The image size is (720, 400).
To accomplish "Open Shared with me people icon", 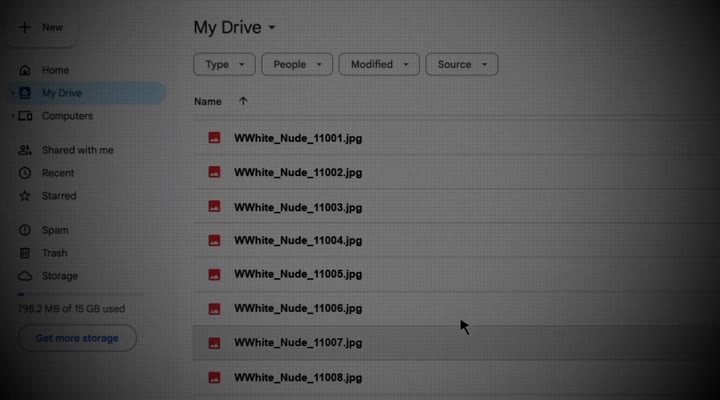I will (x=25, y=150).
